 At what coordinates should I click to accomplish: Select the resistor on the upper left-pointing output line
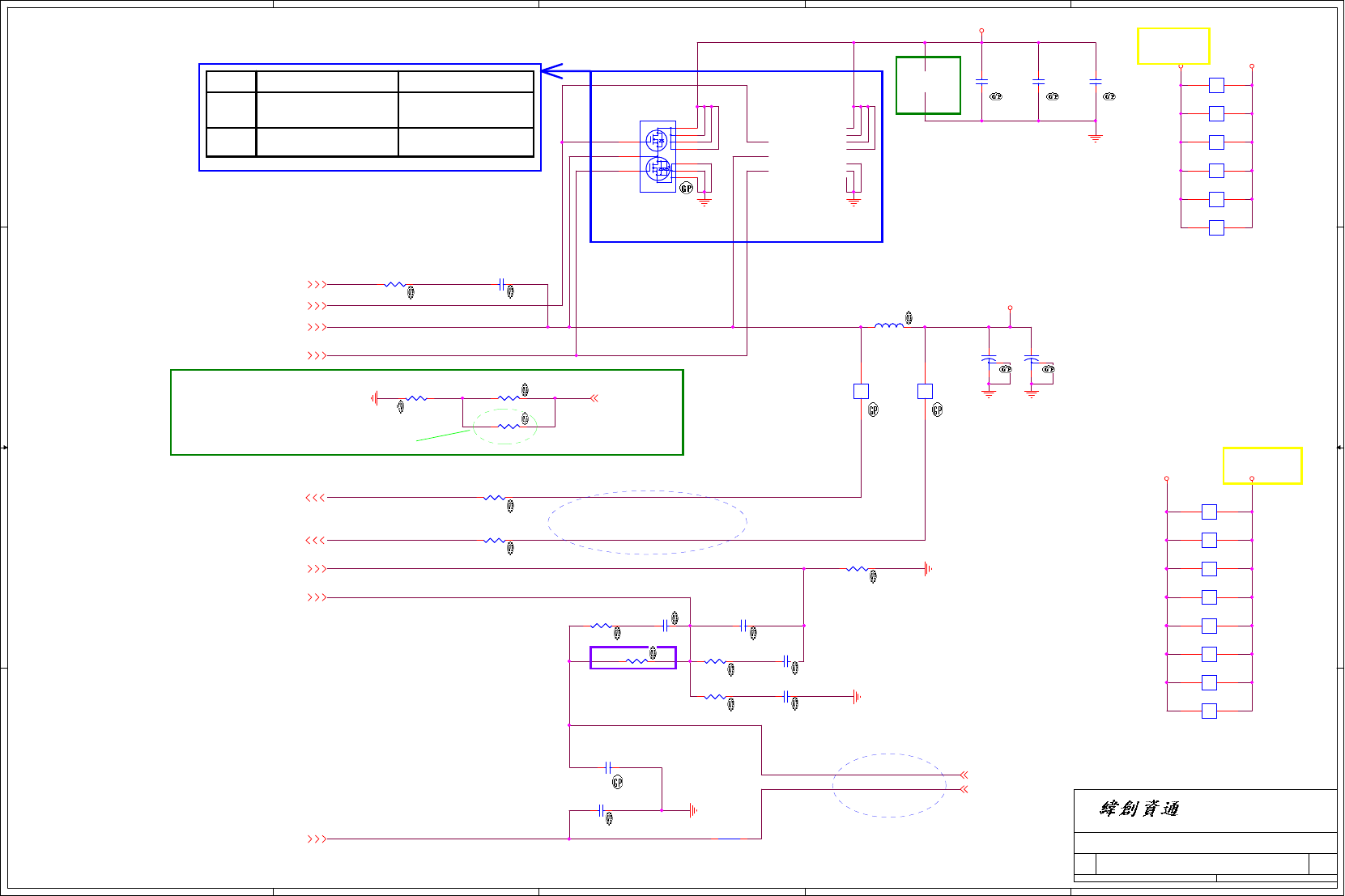pyautogui.click(x=495, y=498)
